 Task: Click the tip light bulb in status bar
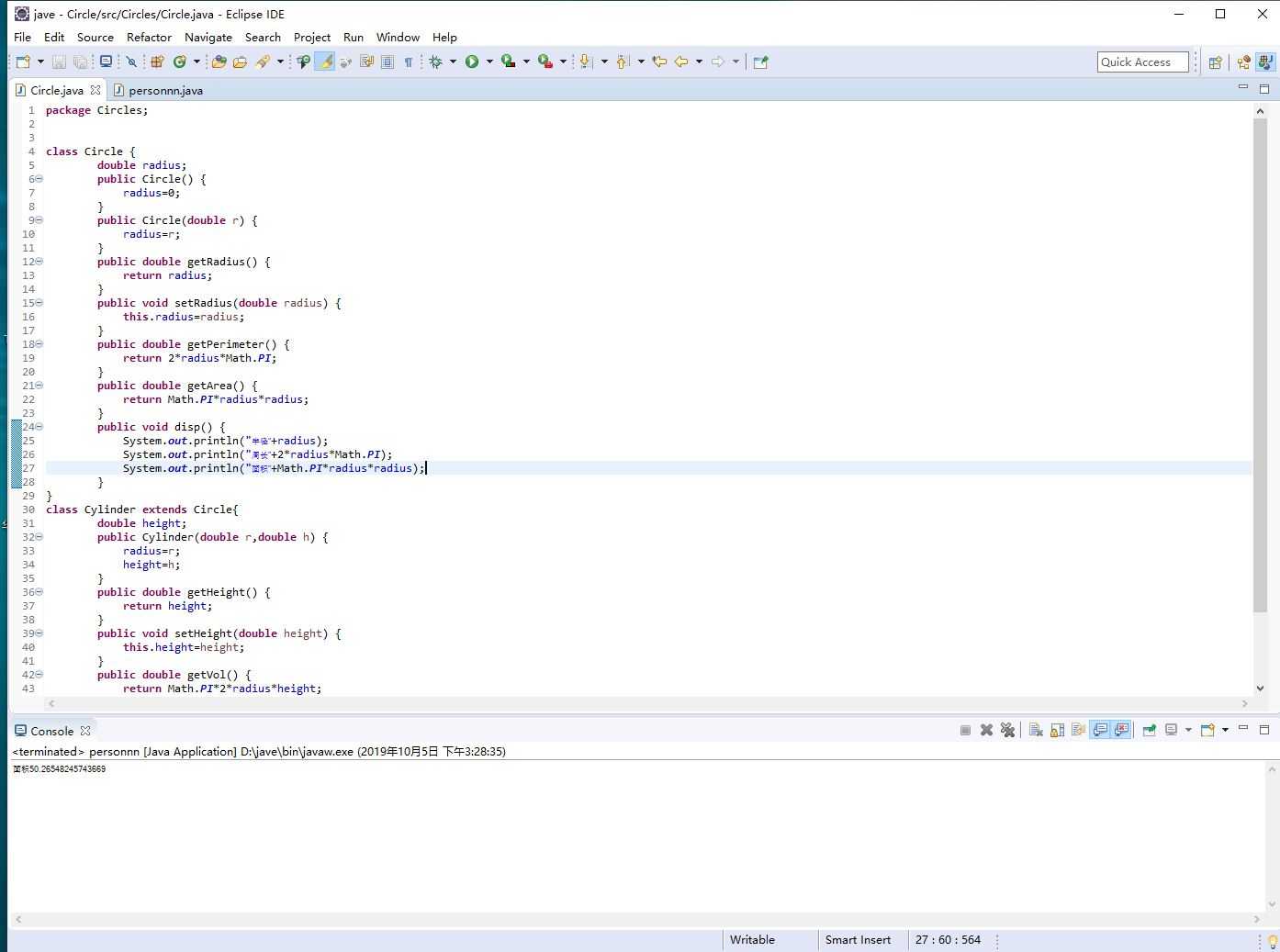(1273, 941)
